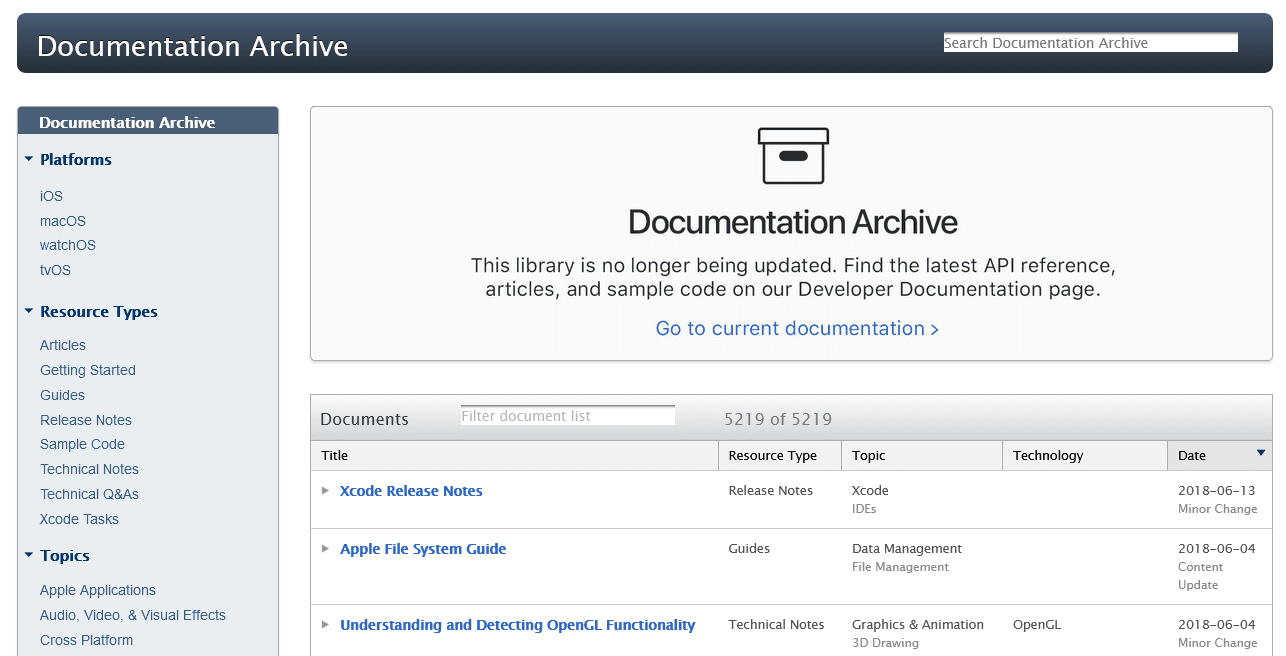The height and width of the screenshot is (656, 1286).
Task: Open the Xcode Release Notes document
Action: pyautogui.click(x=411, y=490)
